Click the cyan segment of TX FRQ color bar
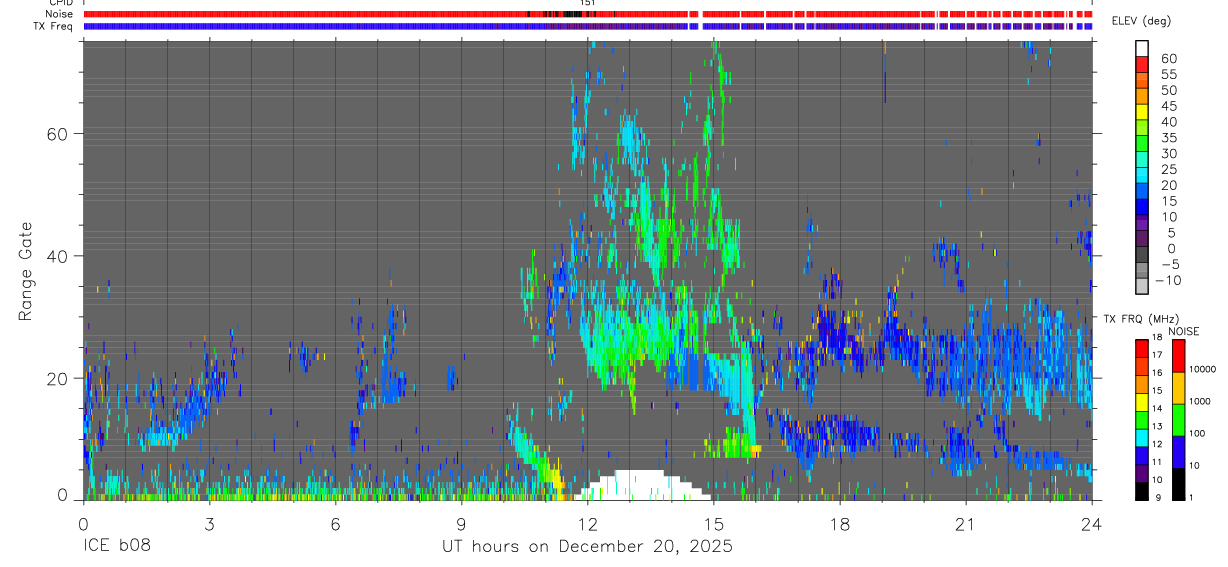Screen dimensions: 1228x567 [1142, 437]
